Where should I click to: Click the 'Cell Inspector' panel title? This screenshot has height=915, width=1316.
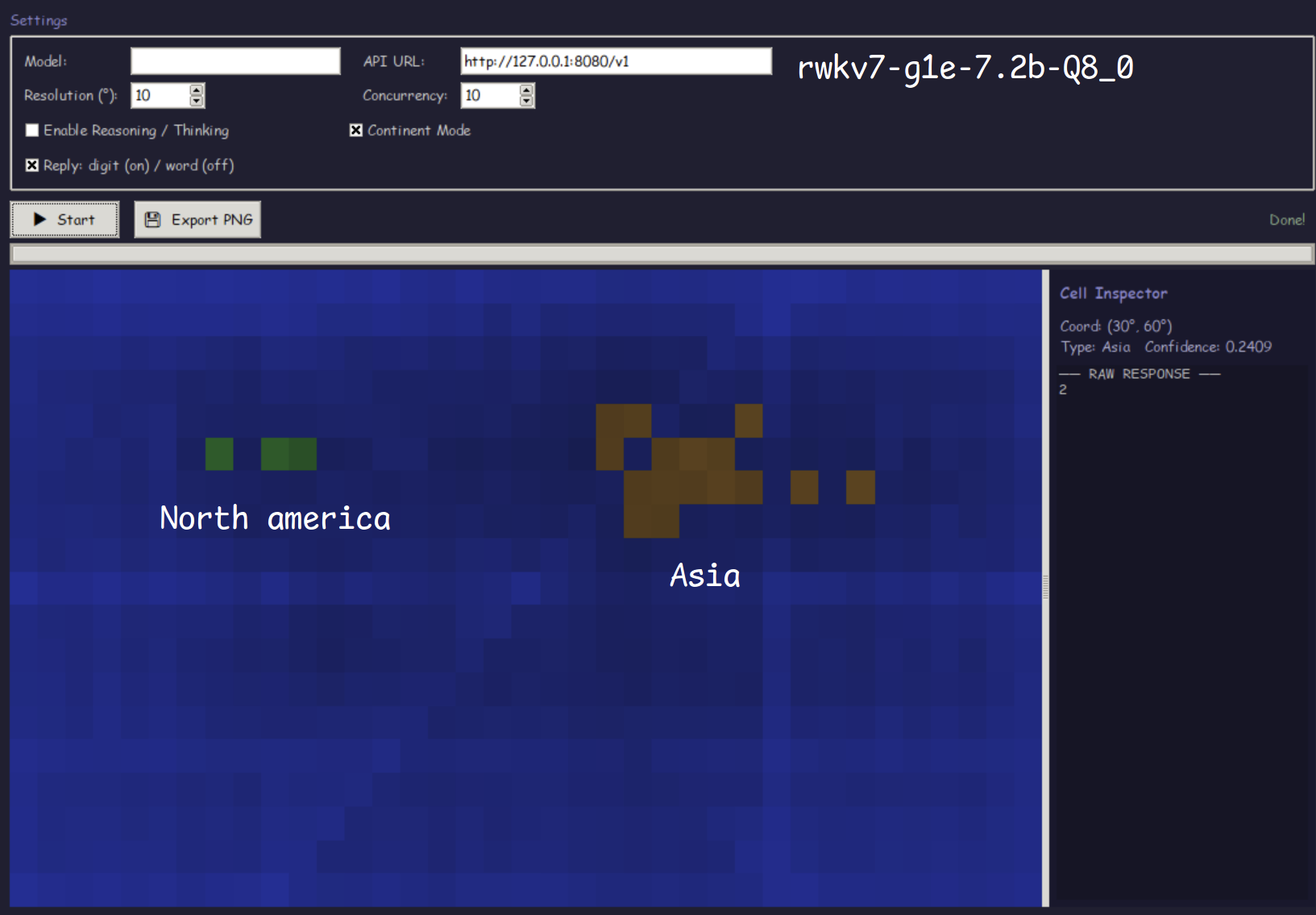coord(1114,293)
